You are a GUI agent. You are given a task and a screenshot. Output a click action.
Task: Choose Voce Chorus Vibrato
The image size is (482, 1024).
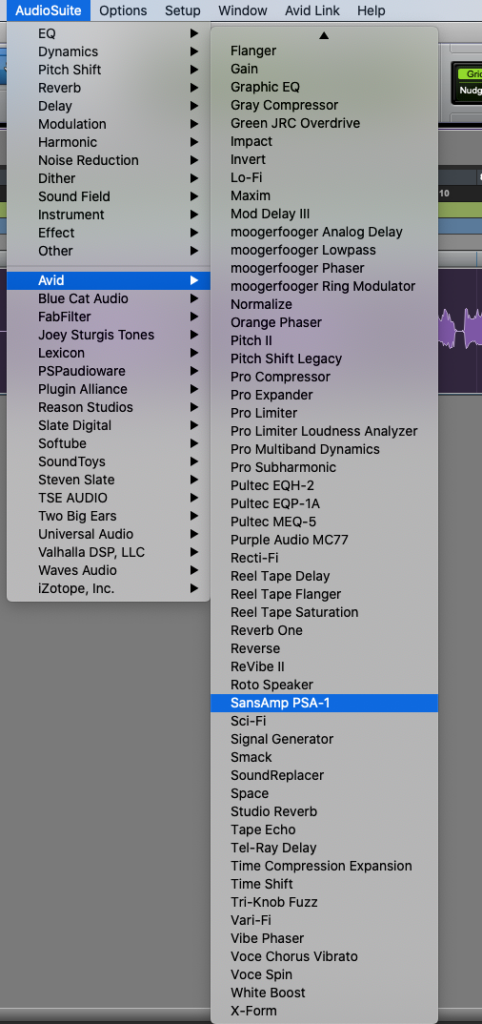pos(324,956)
